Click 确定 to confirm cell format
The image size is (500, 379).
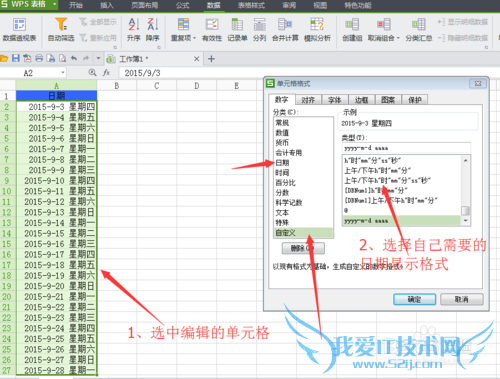(x=414, y=299)
